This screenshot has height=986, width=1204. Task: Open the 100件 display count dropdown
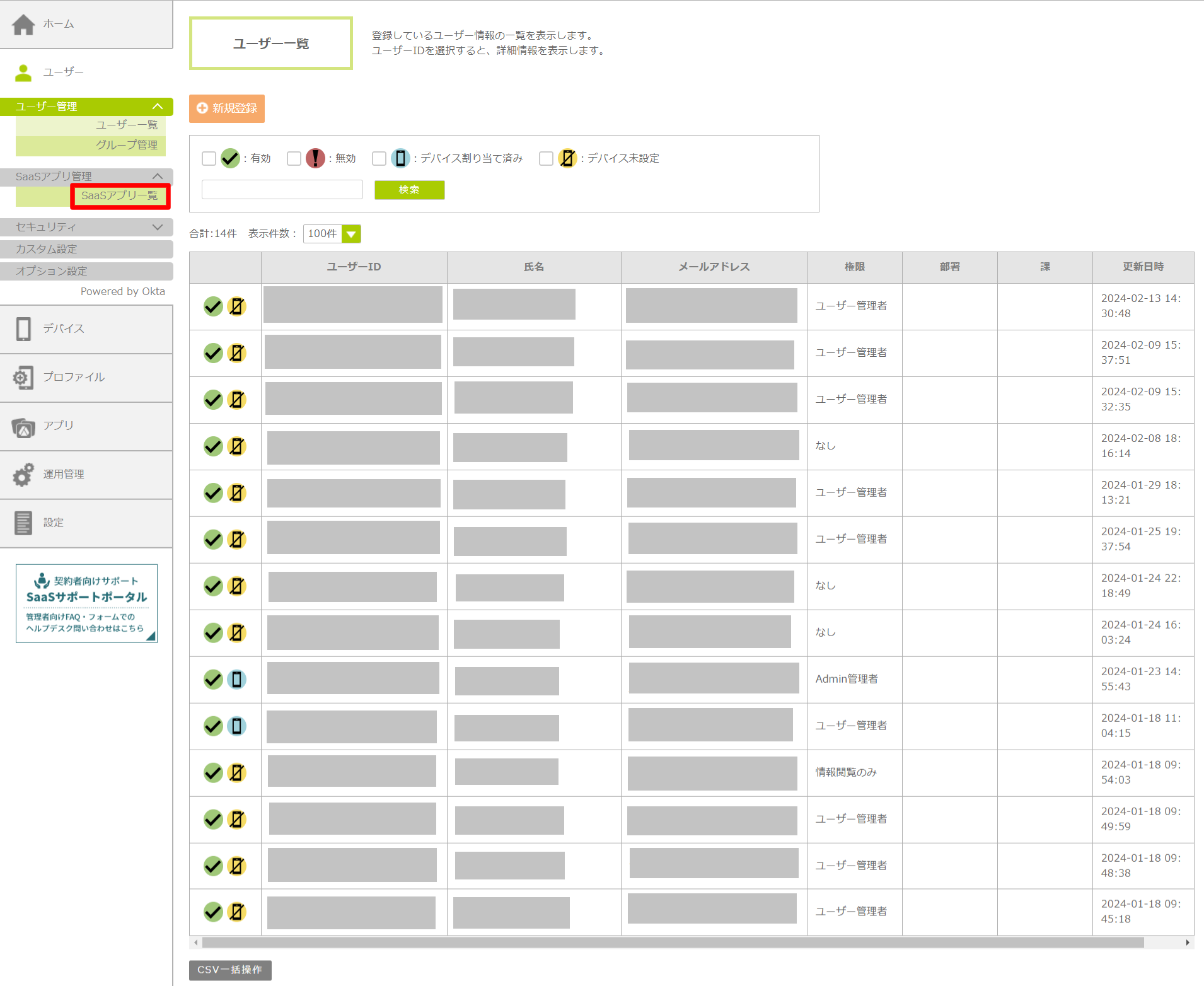(x=332, y=234)
